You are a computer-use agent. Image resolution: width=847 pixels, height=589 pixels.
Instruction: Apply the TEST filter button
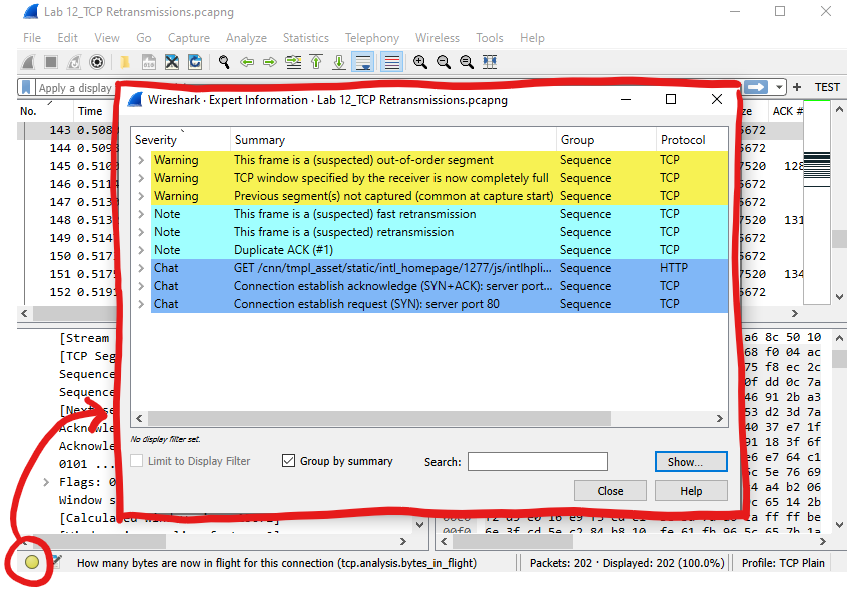pos(827,87)
